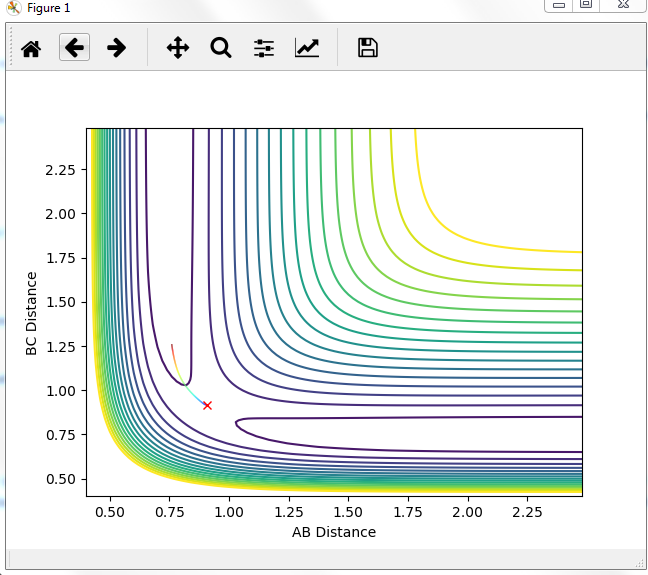Select the 'BC Distance' y-axis label
The width and height of the screenshot is (648, 575).
[x=32, y=312]
